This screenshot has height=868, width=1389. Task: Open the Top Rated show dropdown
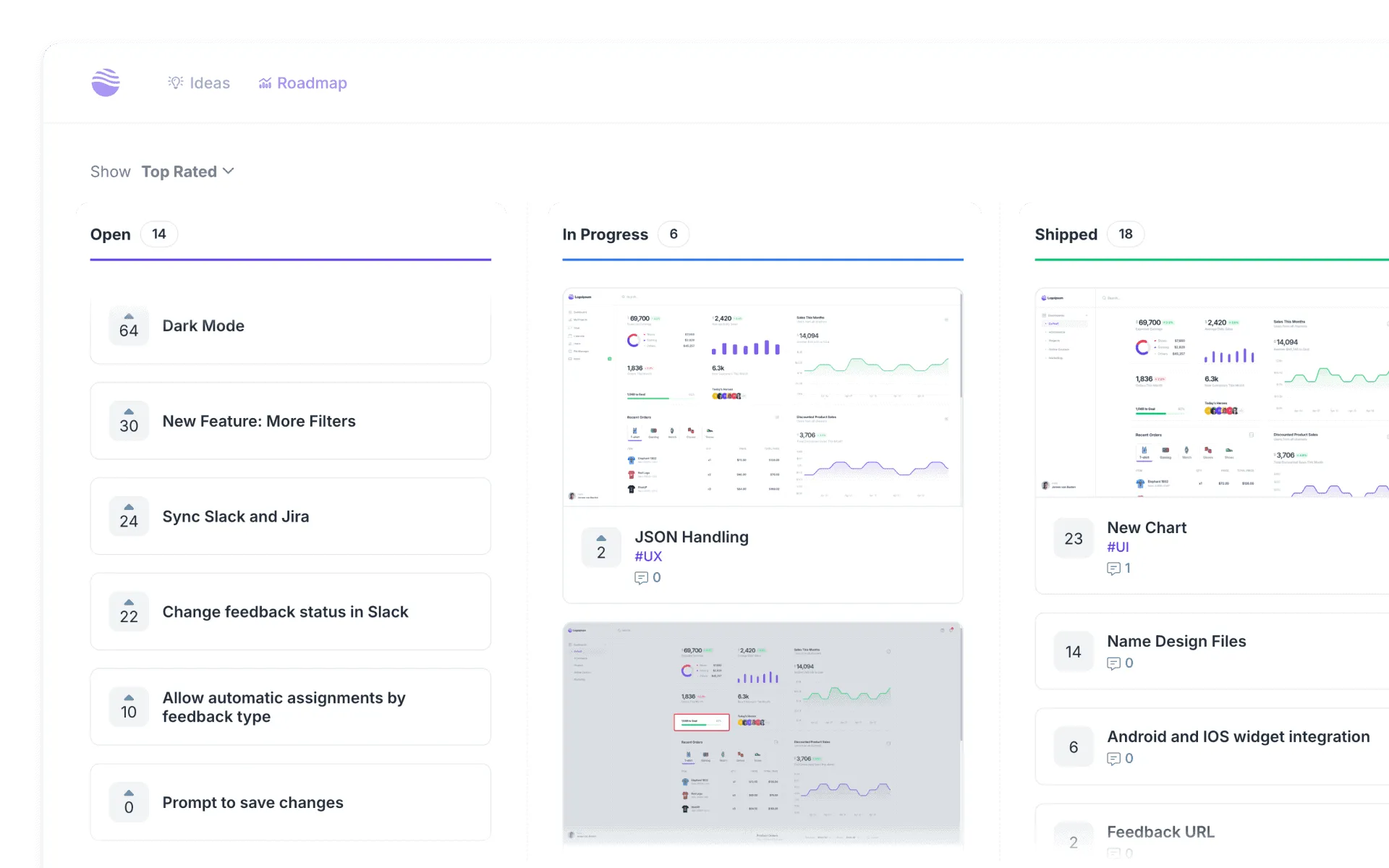[x=187, y=171]
